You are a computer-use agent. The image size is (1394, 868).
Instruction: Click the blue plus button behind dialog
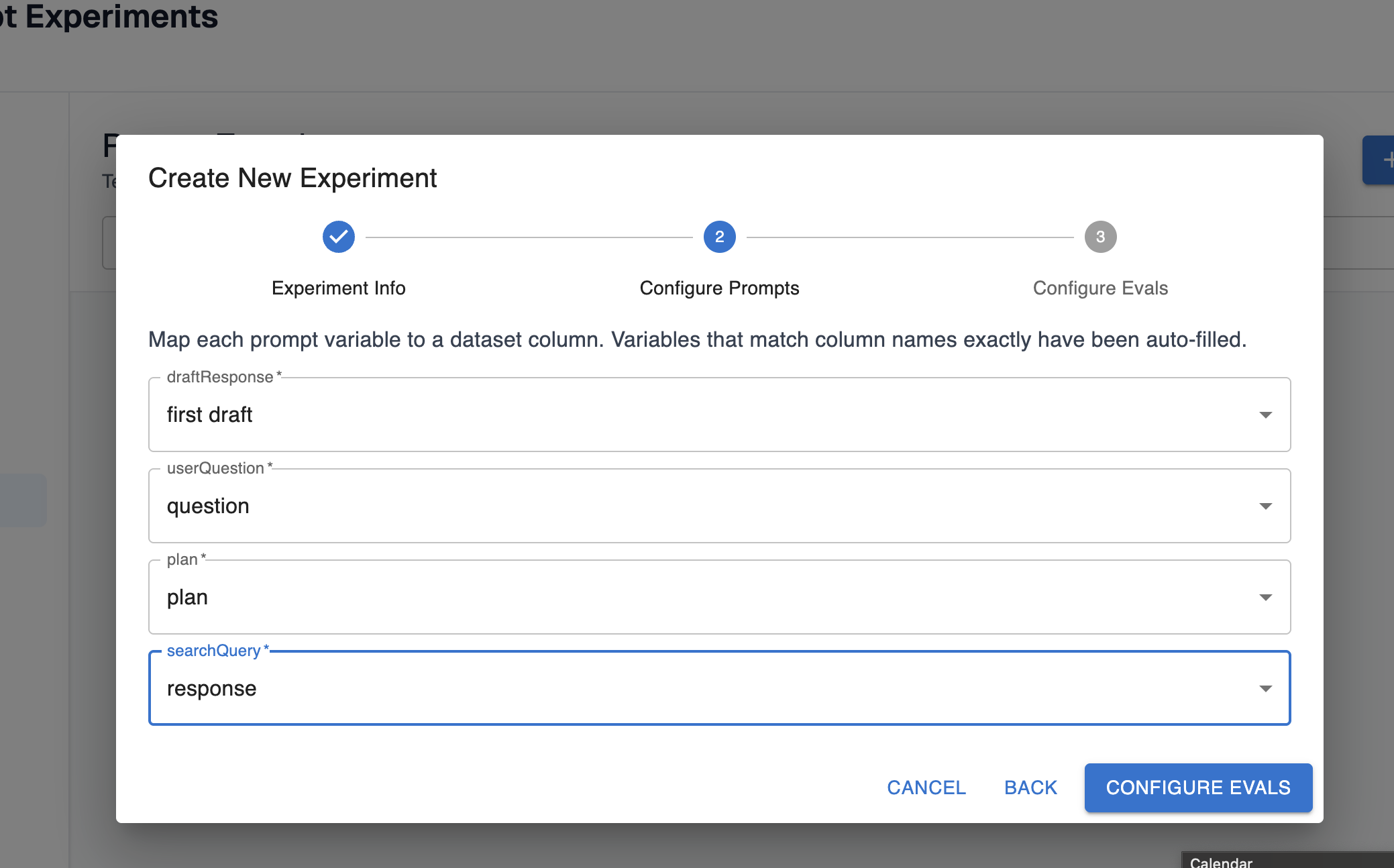tap(1381, 160)
